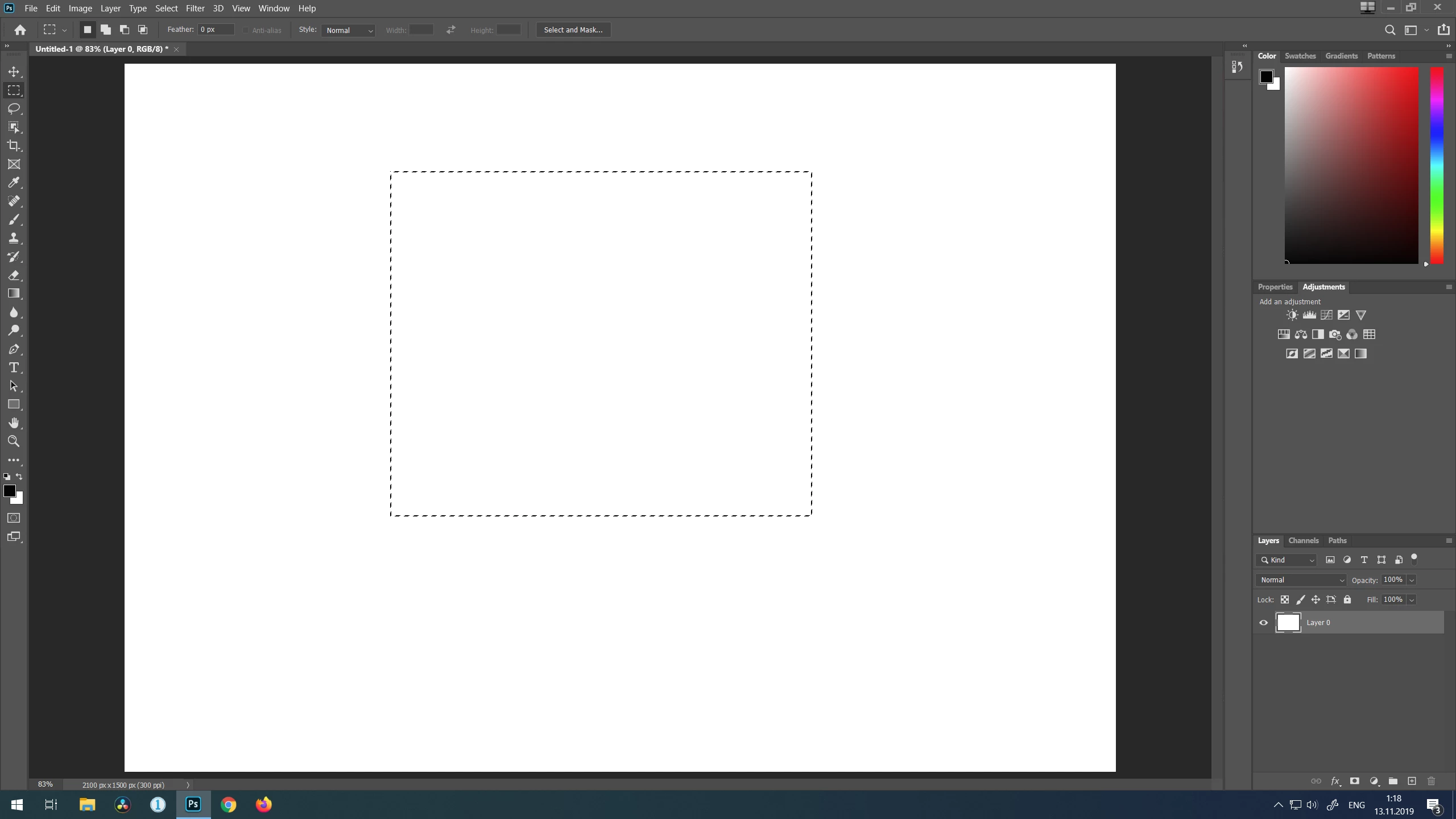Open the Filter menu

pos(195,9)
